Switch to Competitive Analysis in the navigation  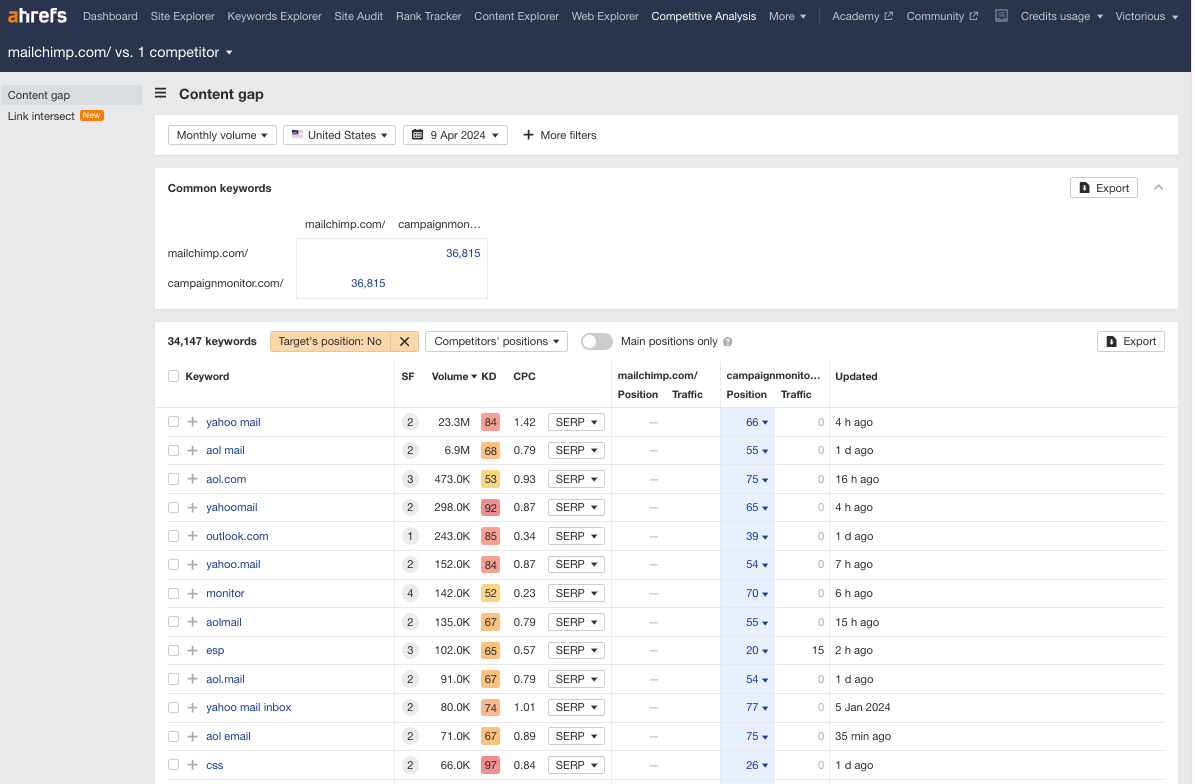point(703,16)
